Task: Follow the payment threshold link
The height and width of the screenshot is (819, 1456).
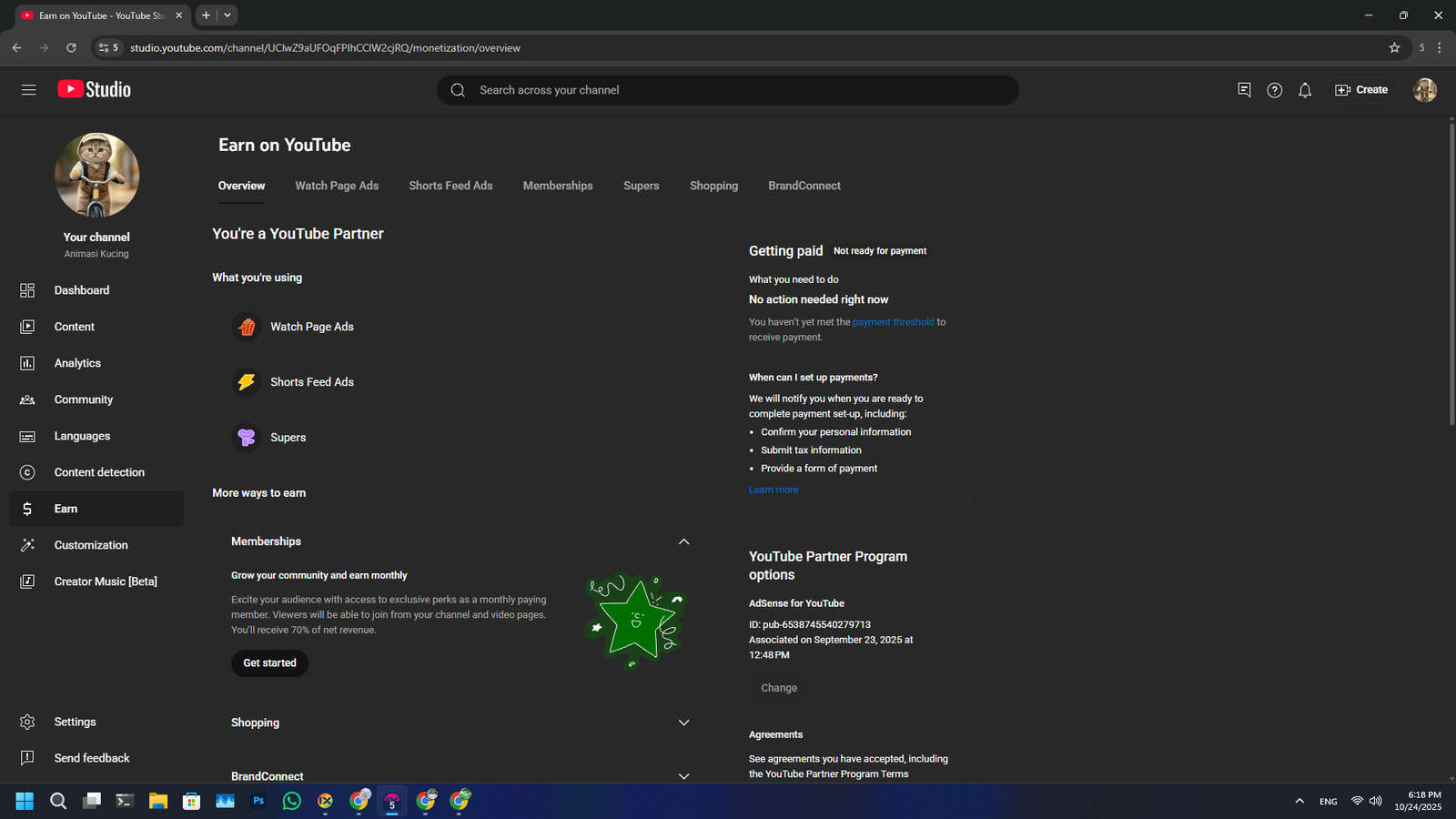Action: (893, 322)
